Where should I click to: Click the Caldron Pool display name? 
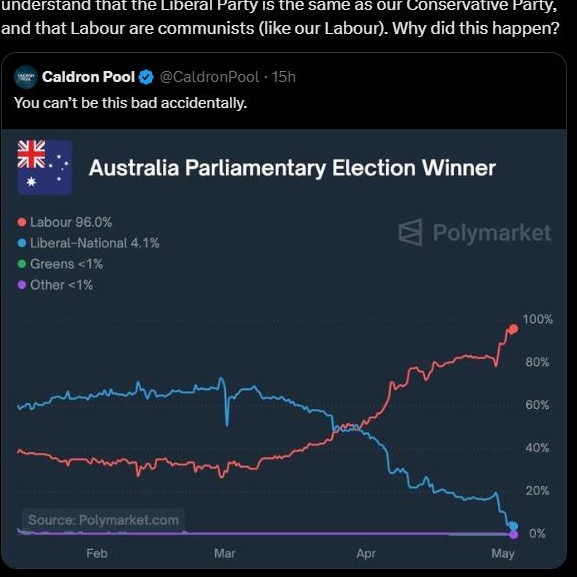click(88, 77)
